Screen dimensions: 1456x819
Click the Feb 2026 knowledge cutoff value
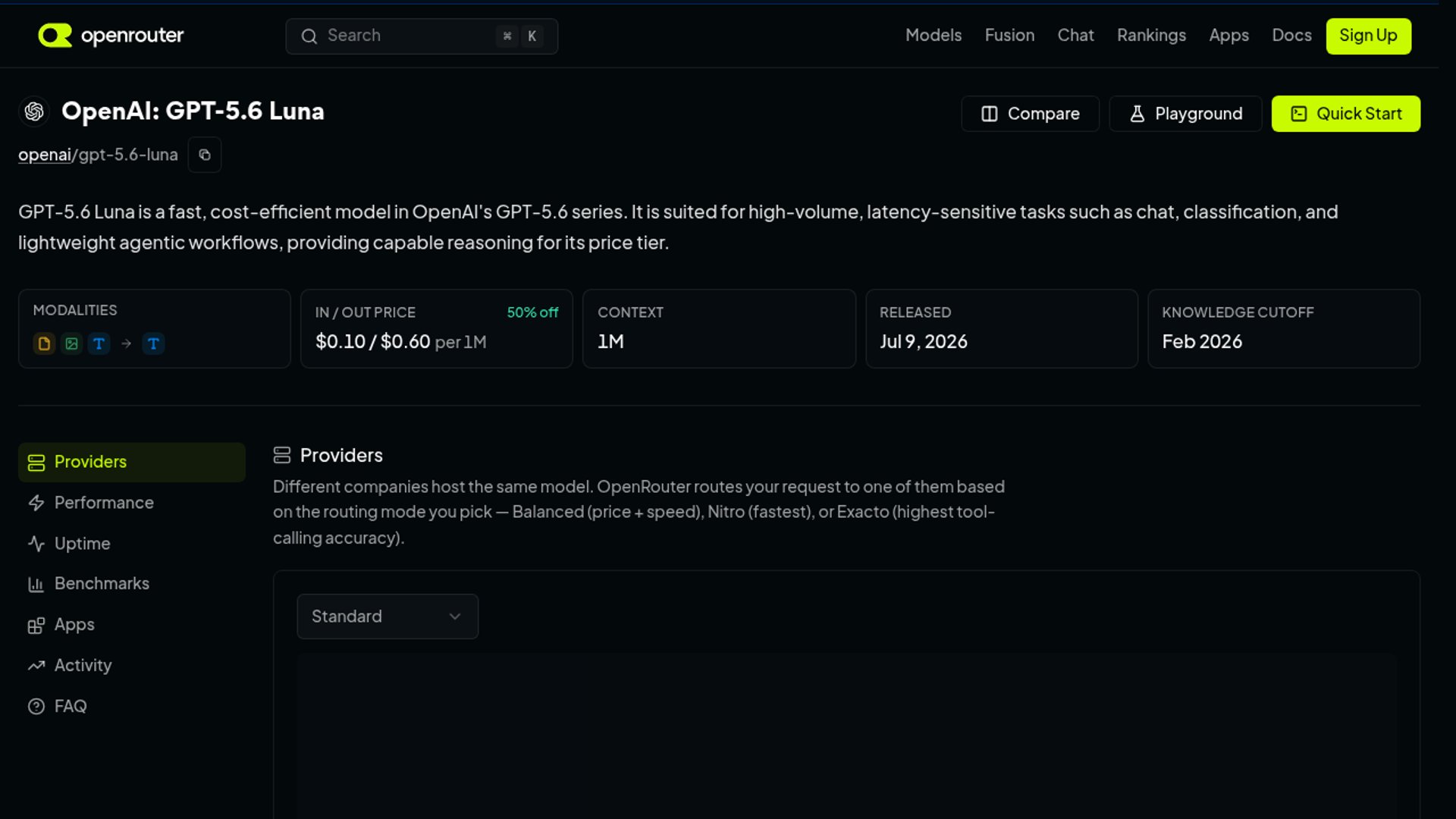[1202, 342]
